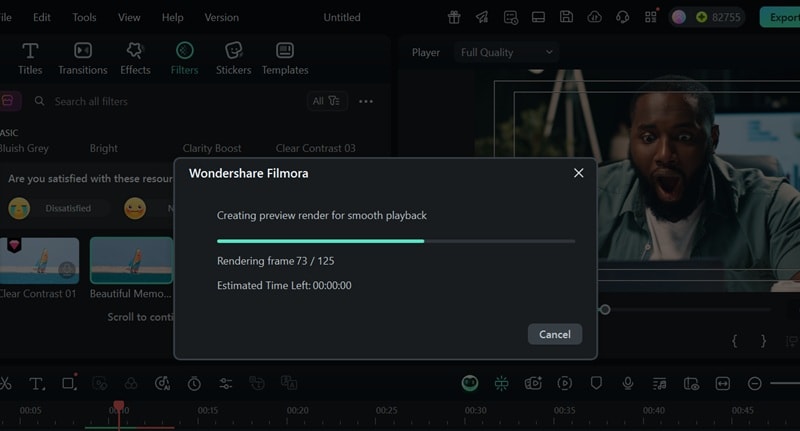Image resolution: width=800 pixels, height=431 pixels.
Task: Click the Export button
Action: click(x=781, y=17)
